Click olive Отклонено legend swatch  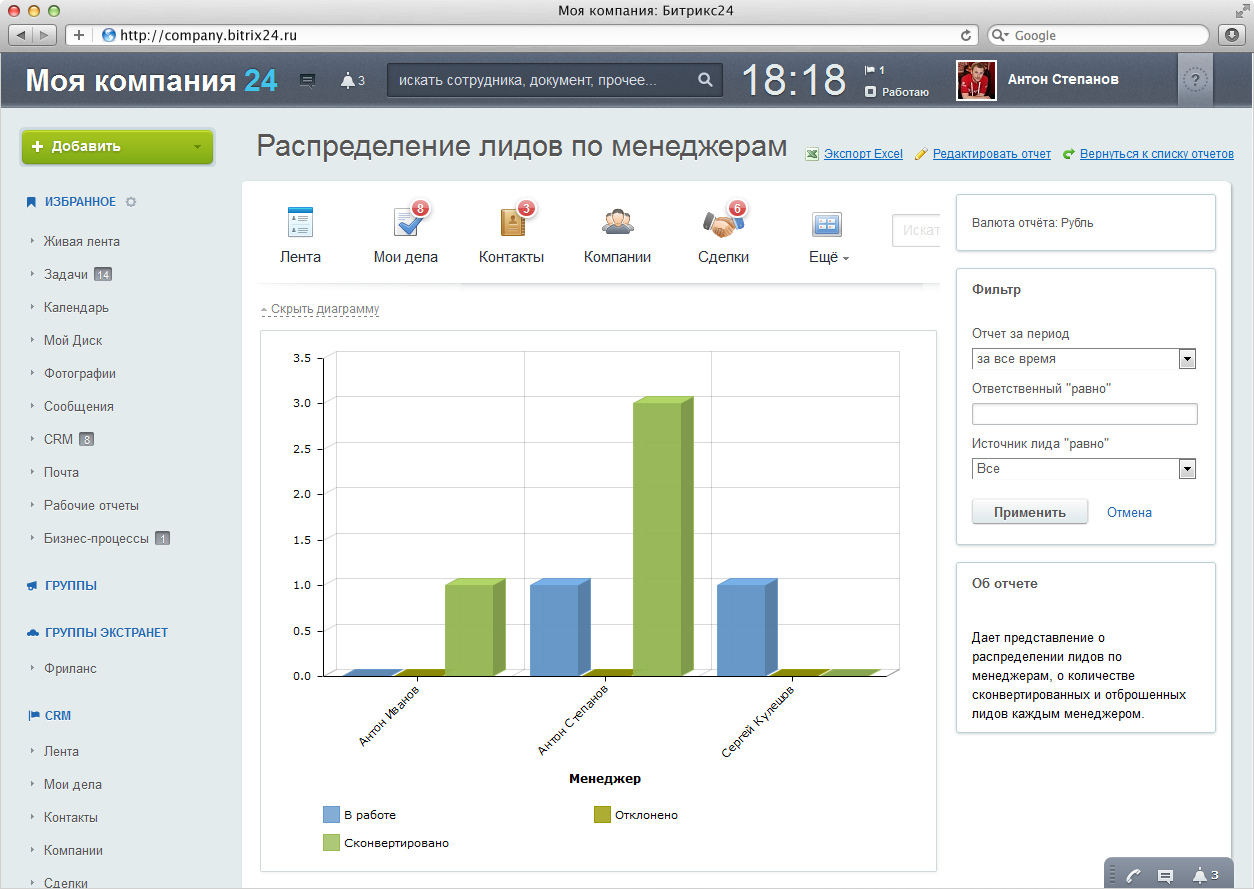[x=602, y=815]
